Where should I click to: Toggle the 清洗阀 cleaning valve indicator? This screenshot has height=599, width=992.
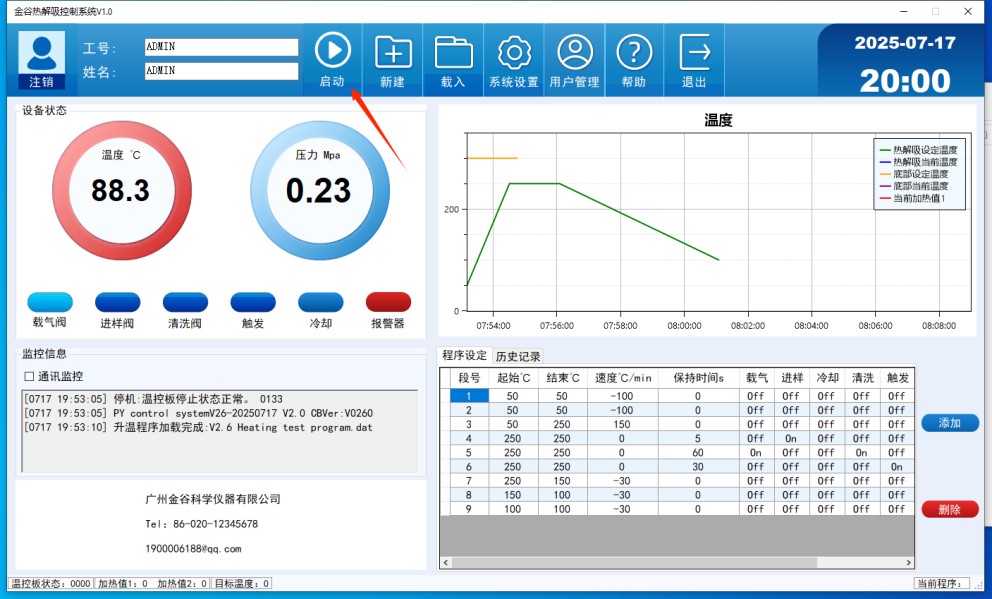click(x=185, y=302)
